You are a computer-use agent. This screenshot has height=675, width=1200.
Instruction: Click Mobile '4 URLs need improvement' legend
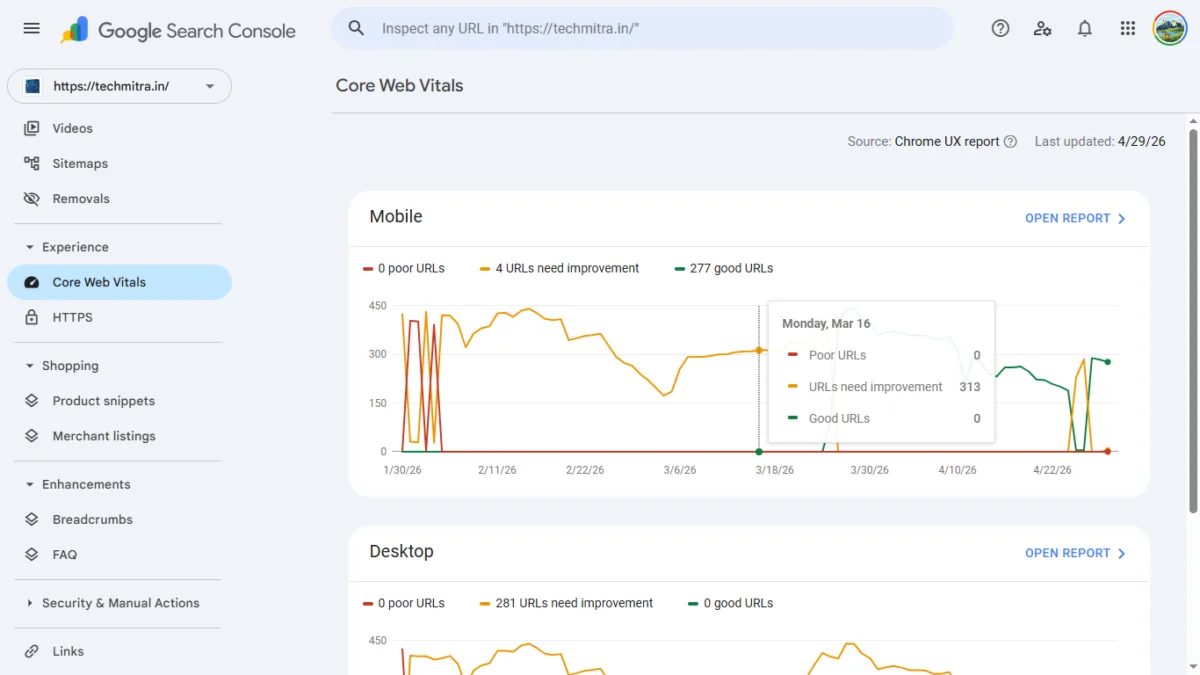[560, 268]
